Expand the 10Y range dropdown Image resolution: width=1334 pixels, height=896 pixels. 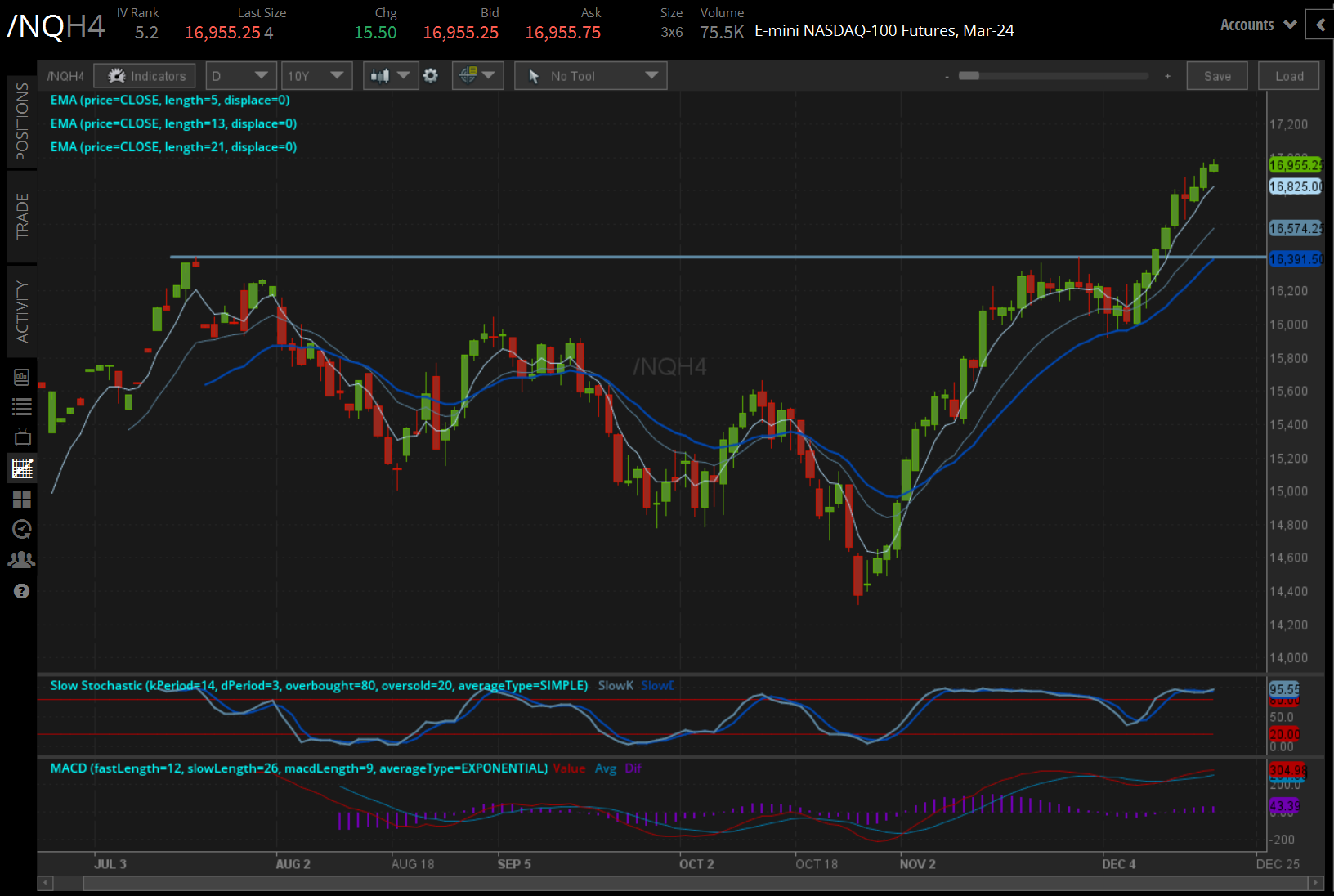coord(316,76)
